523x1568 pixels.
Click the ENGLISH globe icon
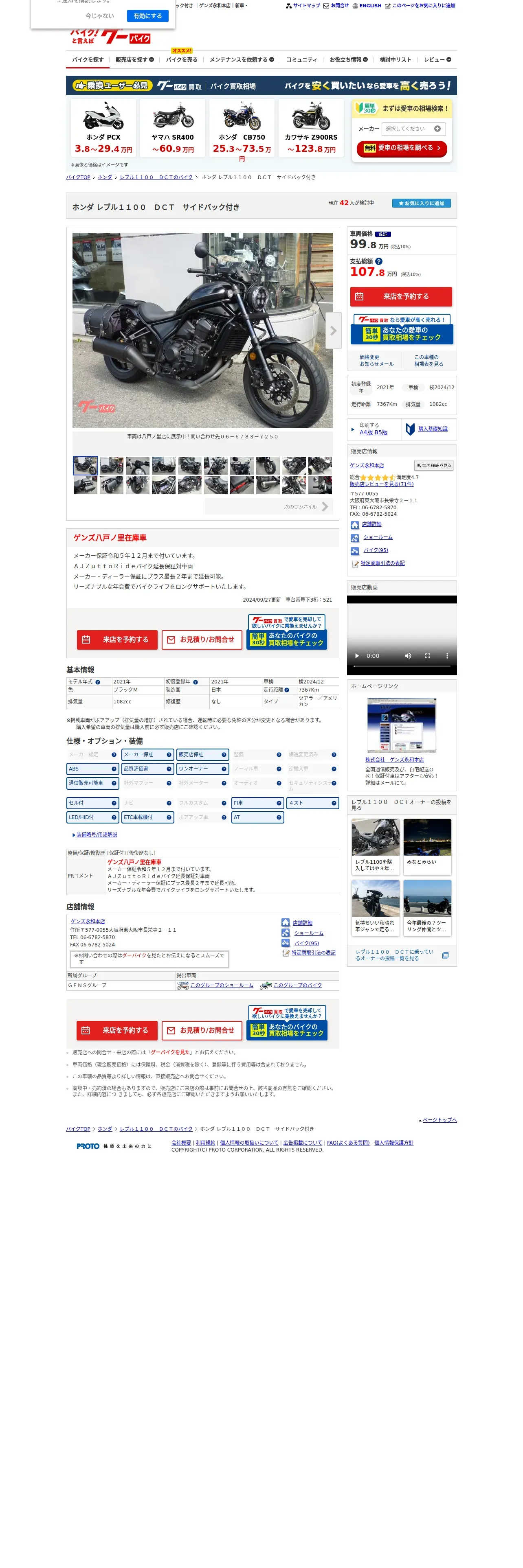[355, 5]
